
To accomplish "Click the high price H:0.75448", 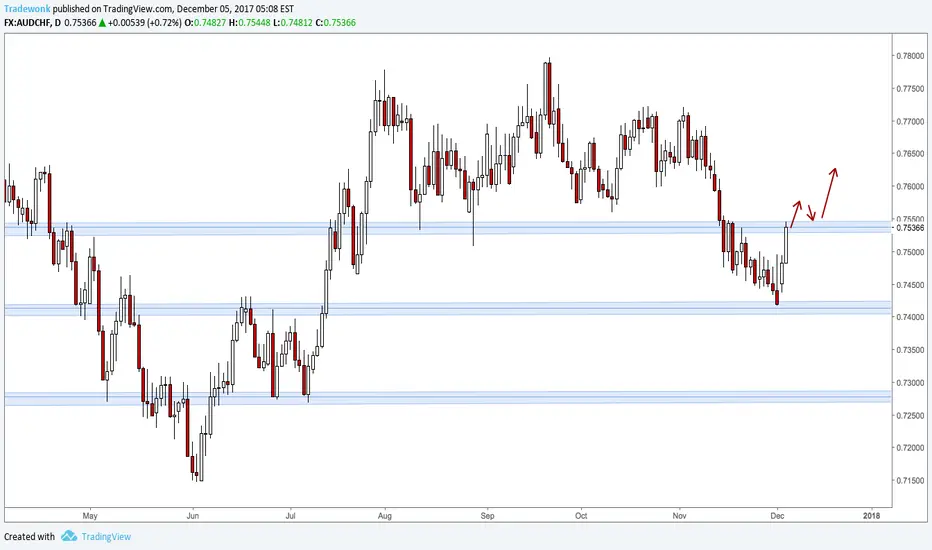I will pos(250,23).
